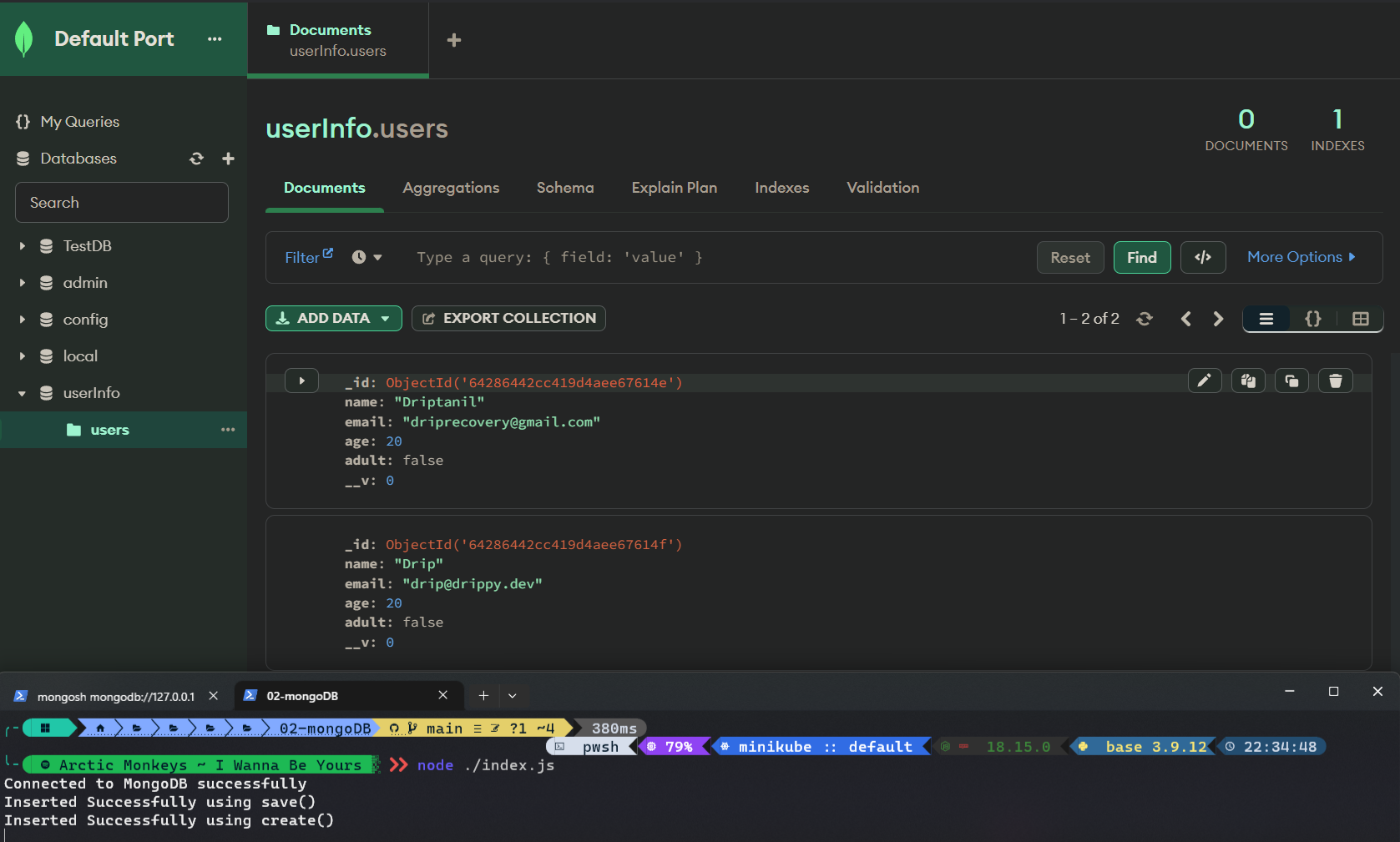Switch to List view of documents

(1266, 319)
